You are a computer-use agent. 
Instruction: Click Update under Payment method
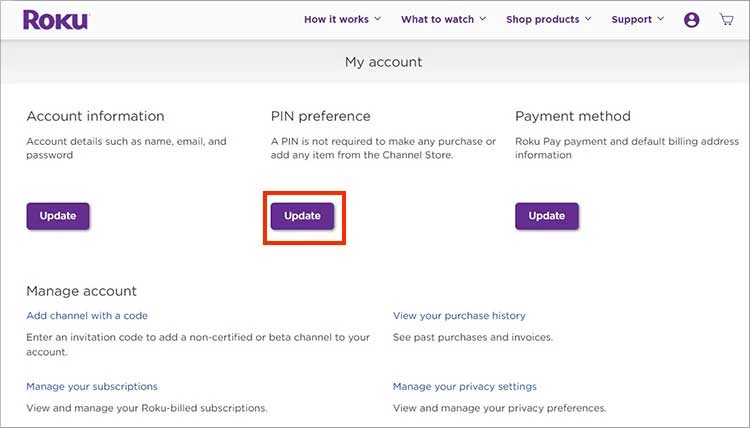coord(547,216)
